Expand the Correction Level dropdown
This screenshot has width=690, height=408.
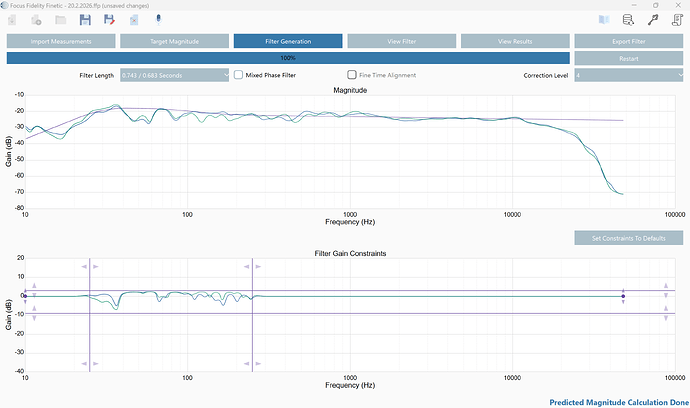click(628, 75)
